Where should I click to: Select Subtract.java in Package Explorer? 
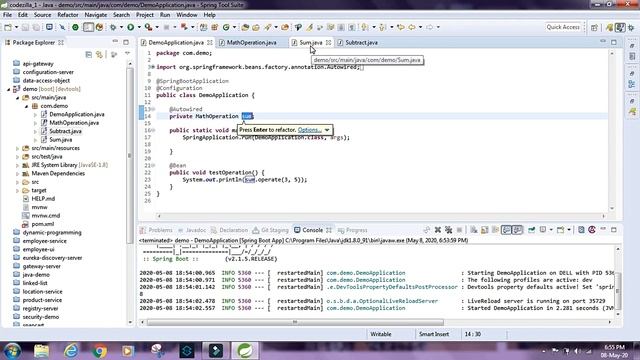click(65, 131)
